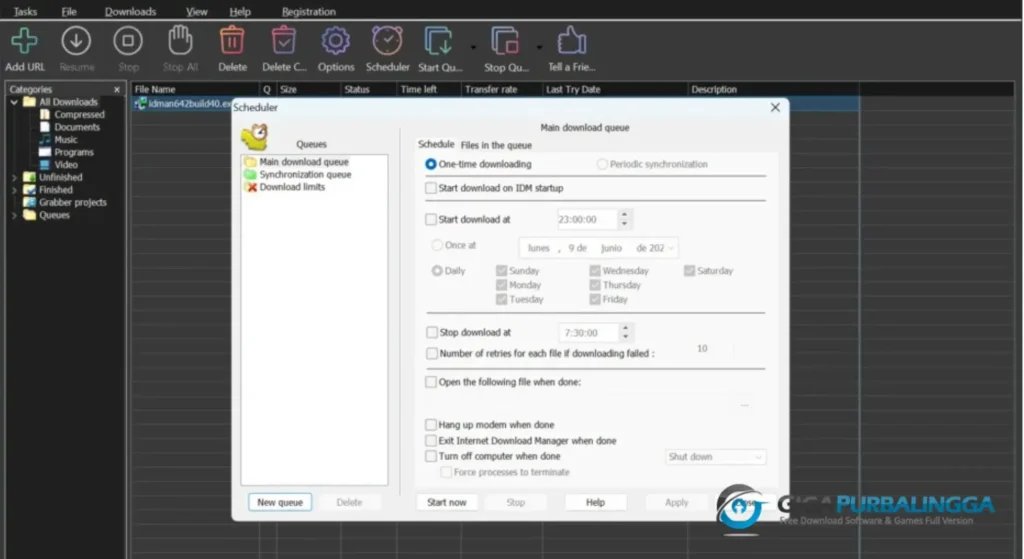Open the Downloads menu

point(131,11)
